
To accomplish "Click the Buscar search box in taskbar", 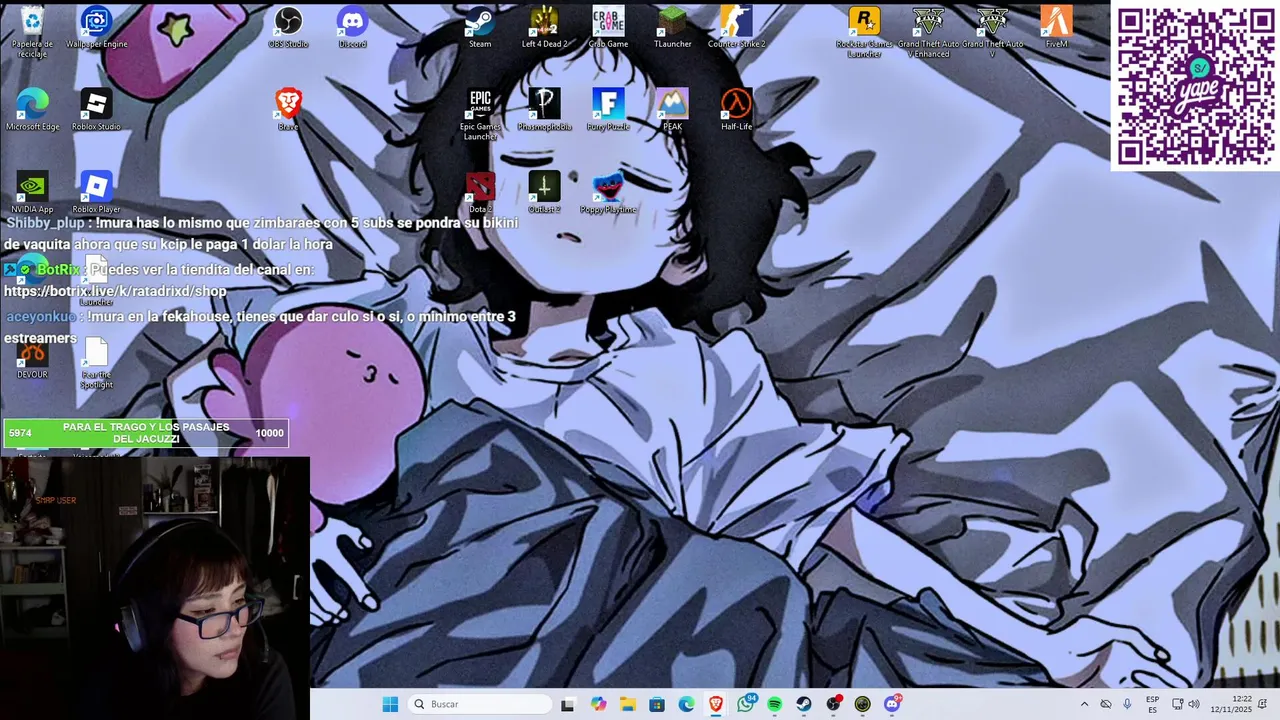I will coord(481,704).
